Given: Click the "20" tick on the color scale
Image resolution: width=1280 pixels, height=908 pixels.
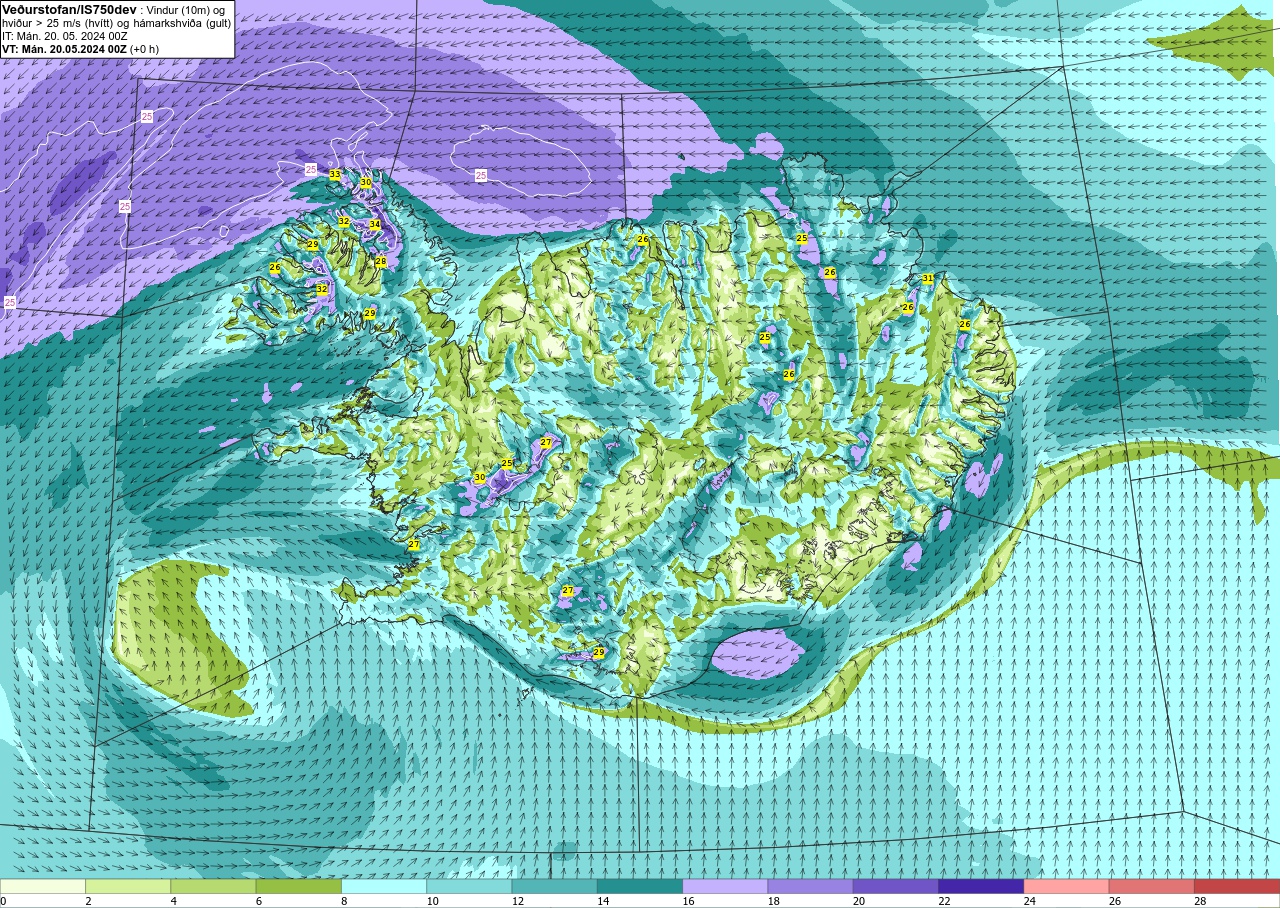Looking at the screenshot, I should tap(858, 901).
